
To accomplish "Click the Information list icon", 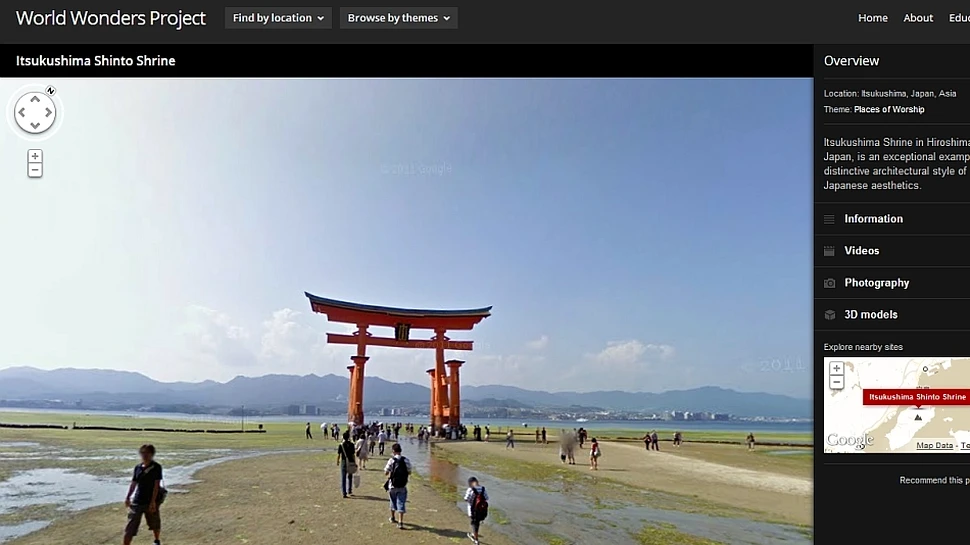I will tap(829, 219).
